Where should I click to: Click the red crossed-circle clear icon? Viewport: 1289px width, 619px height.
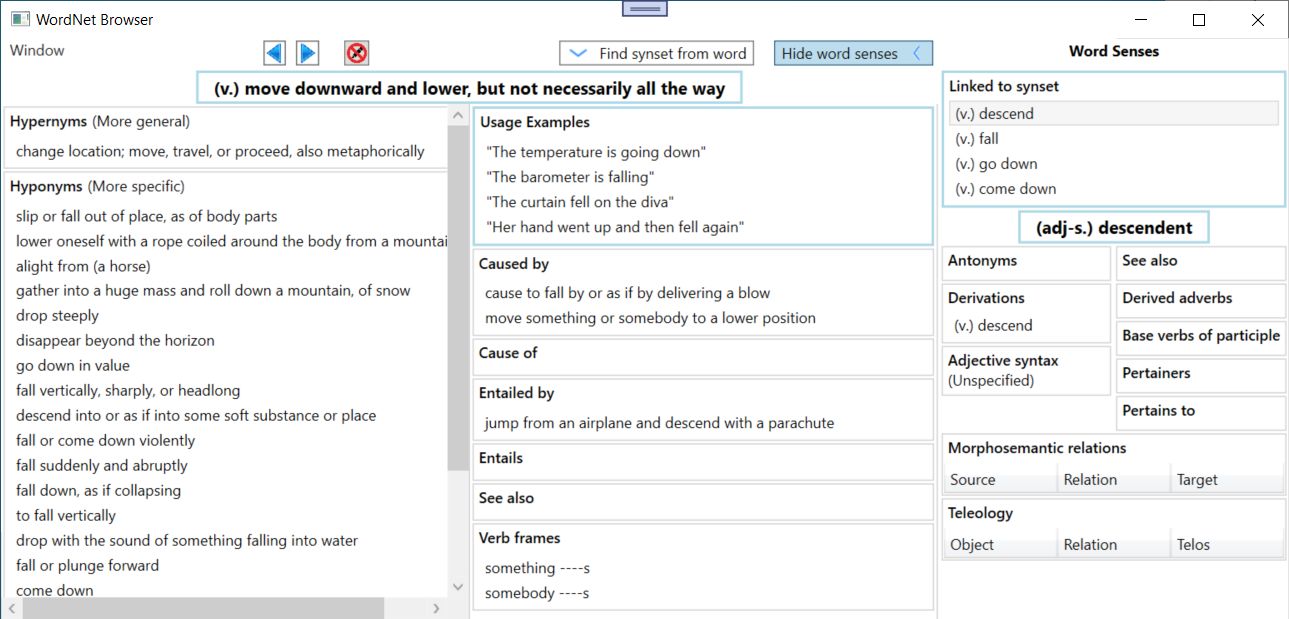357,53
